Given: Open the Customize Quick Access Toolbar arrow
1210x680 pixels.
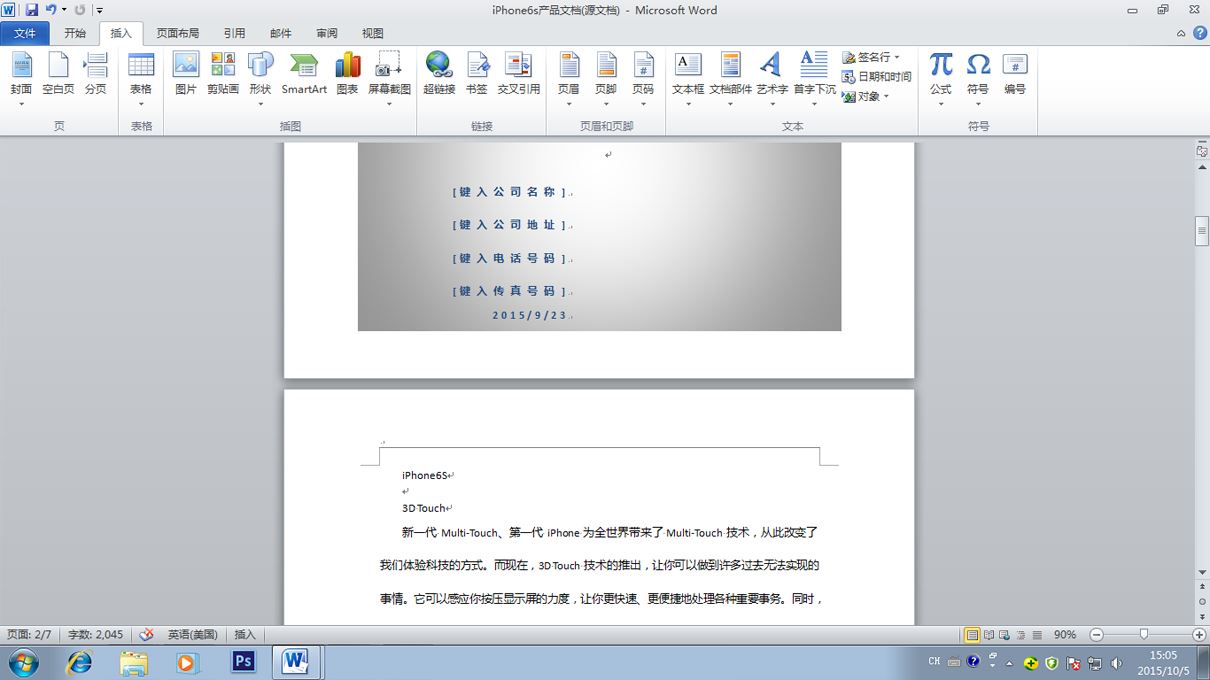Looking at the screenshot, I should [100, 10].
